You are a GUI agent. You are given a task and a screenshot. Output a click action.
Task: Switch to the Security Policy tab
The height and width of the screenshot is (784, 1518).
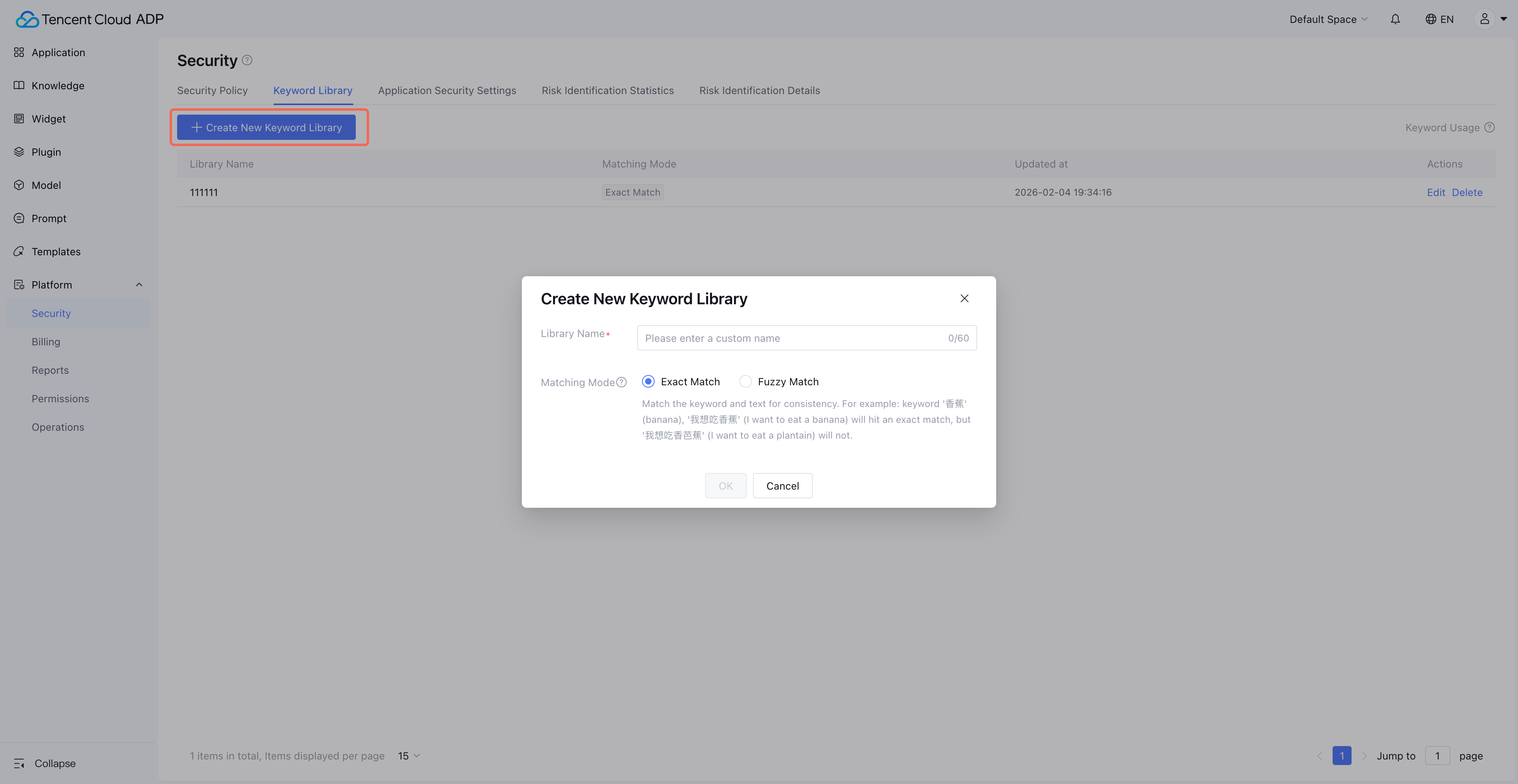click(212, 91)
